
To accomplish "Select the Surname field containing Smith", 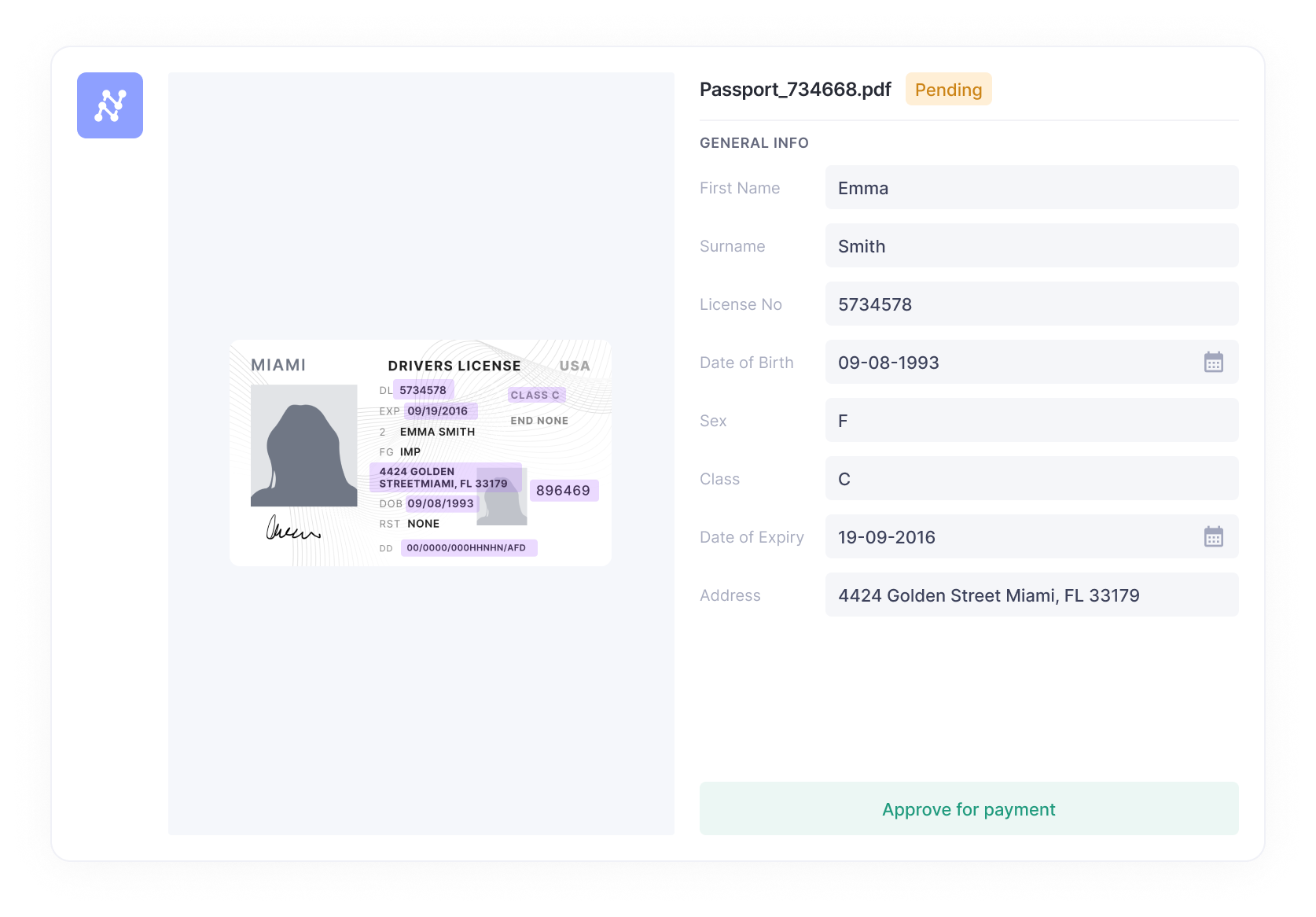I will pyautogui.click(x=1031, y=246).
